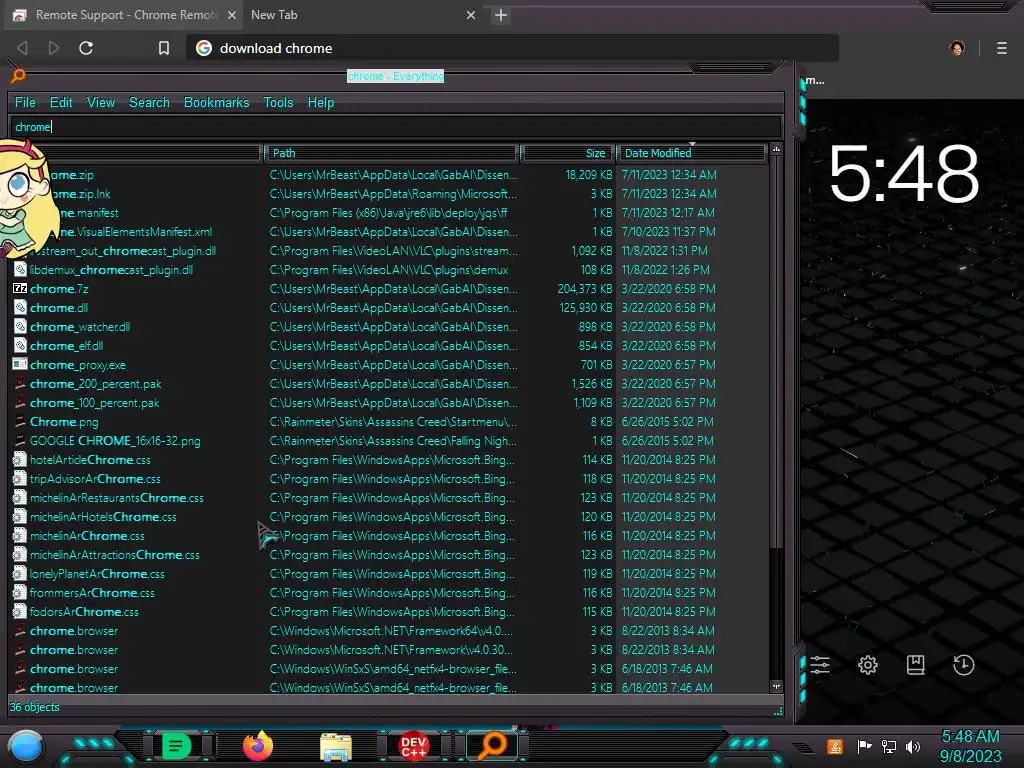The width and height of the screenshot is (1024, 768).
Task: Close the New Tab tab
Action: [x=471, y=15]
